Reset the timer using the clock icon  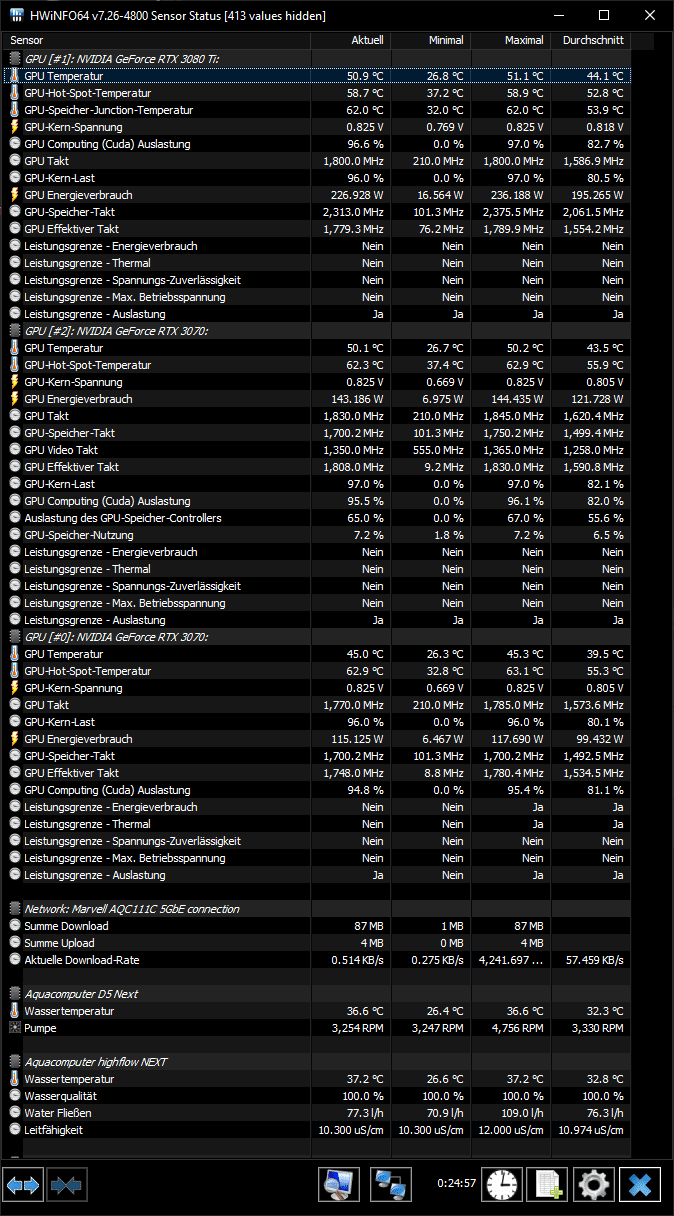[503, 1185]
